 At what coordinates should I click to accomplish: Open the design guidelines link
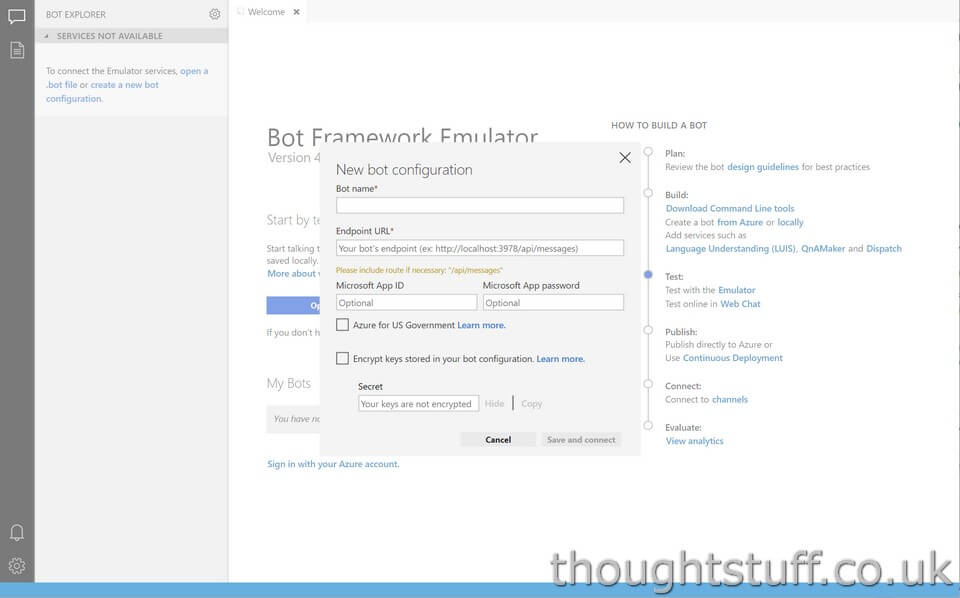click(763, 166)
